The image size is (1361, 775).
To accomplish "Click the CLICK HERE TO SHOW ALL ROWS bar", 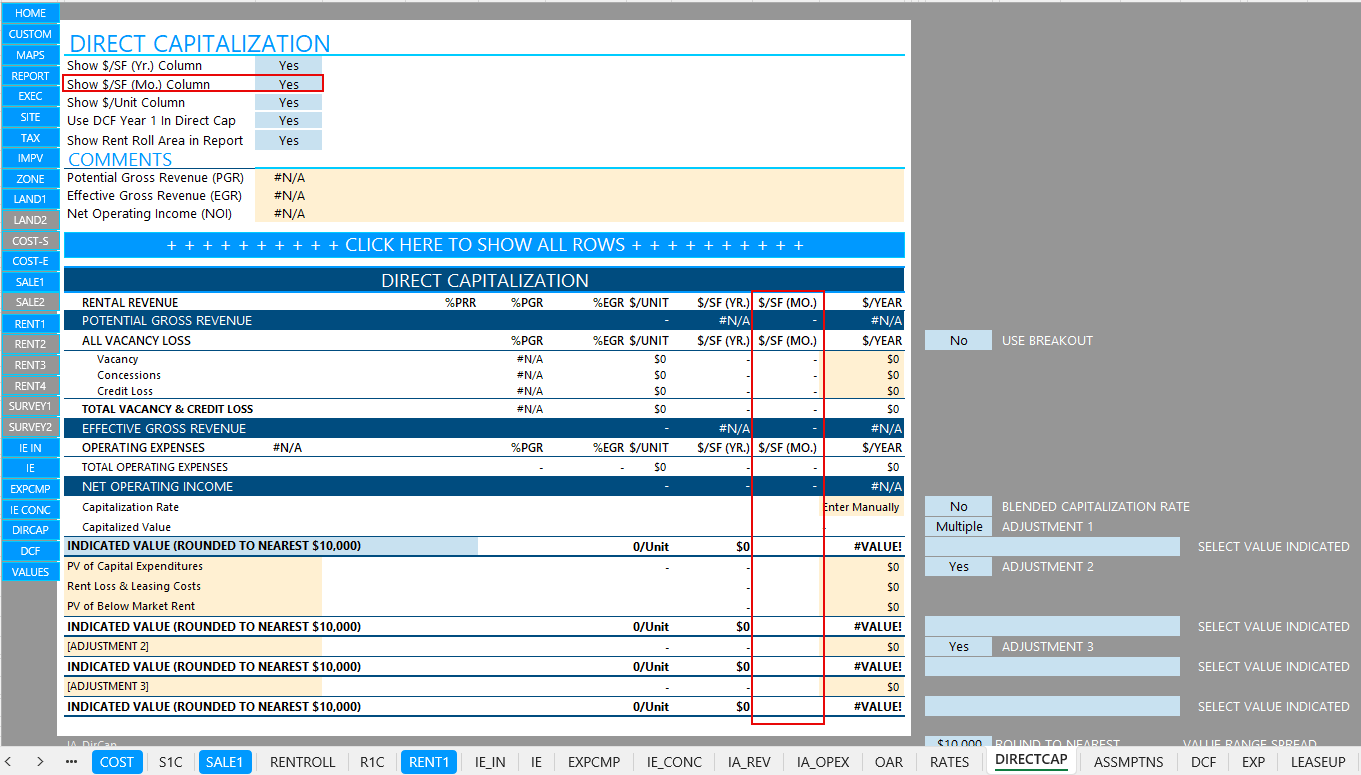I will pos(484,245).
